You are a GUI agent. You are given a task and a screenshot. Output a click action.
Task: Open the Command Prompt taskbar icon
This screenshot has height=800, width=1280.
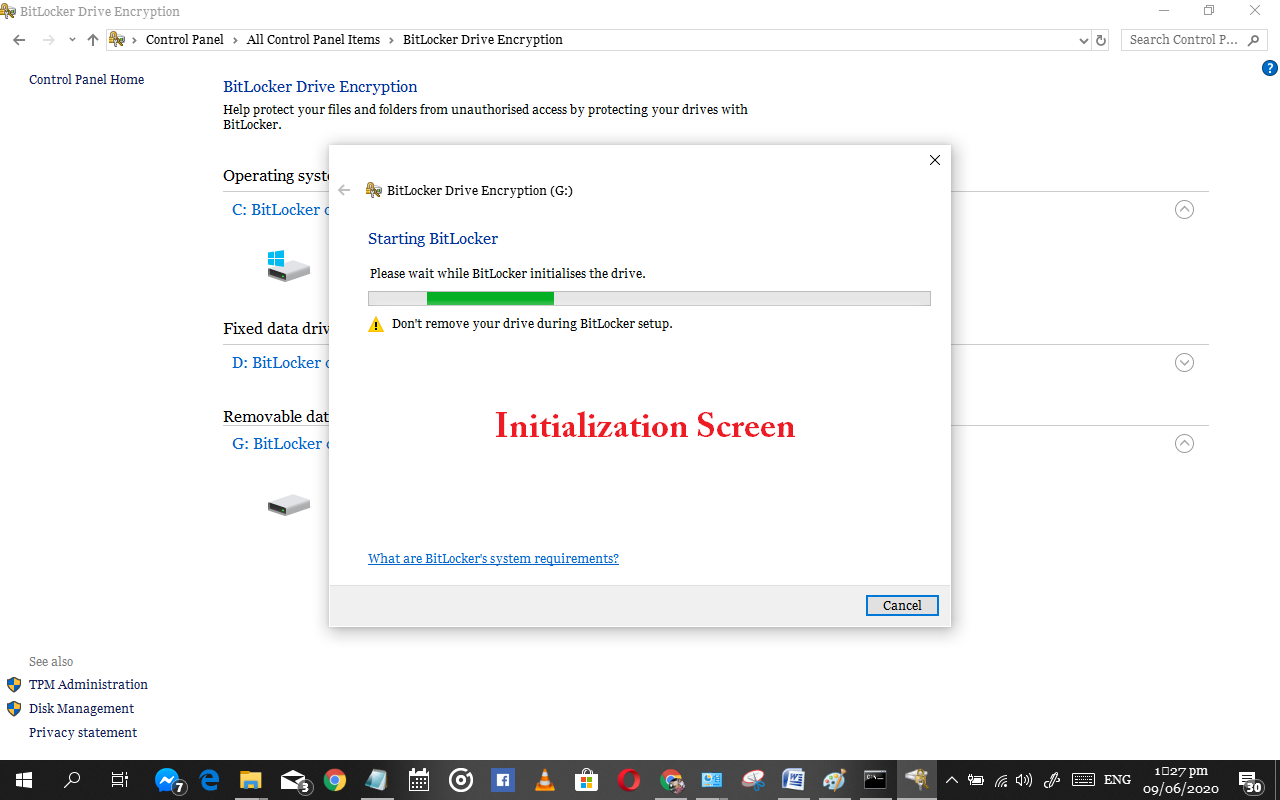coord(877,780)
